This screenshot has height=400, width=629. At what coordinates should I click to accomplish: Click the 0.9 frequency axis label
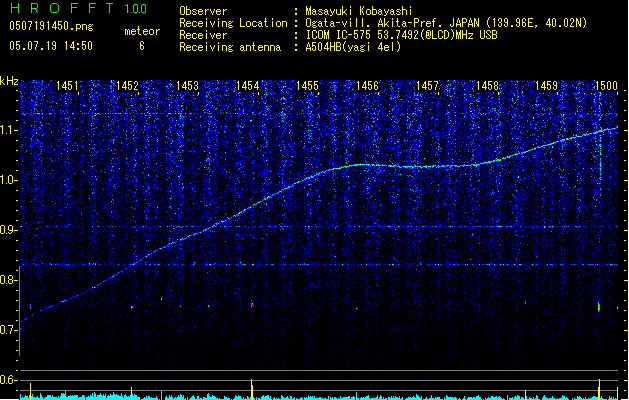(x=9, y=230)
